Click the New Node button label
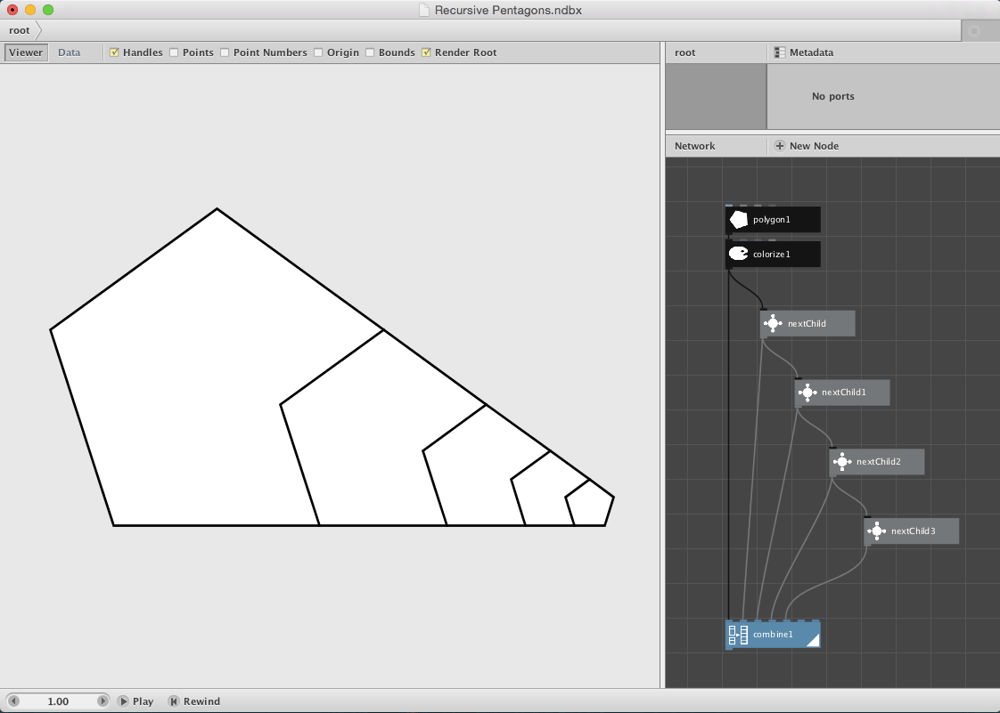1000x713 pixels. pos(814,146)
